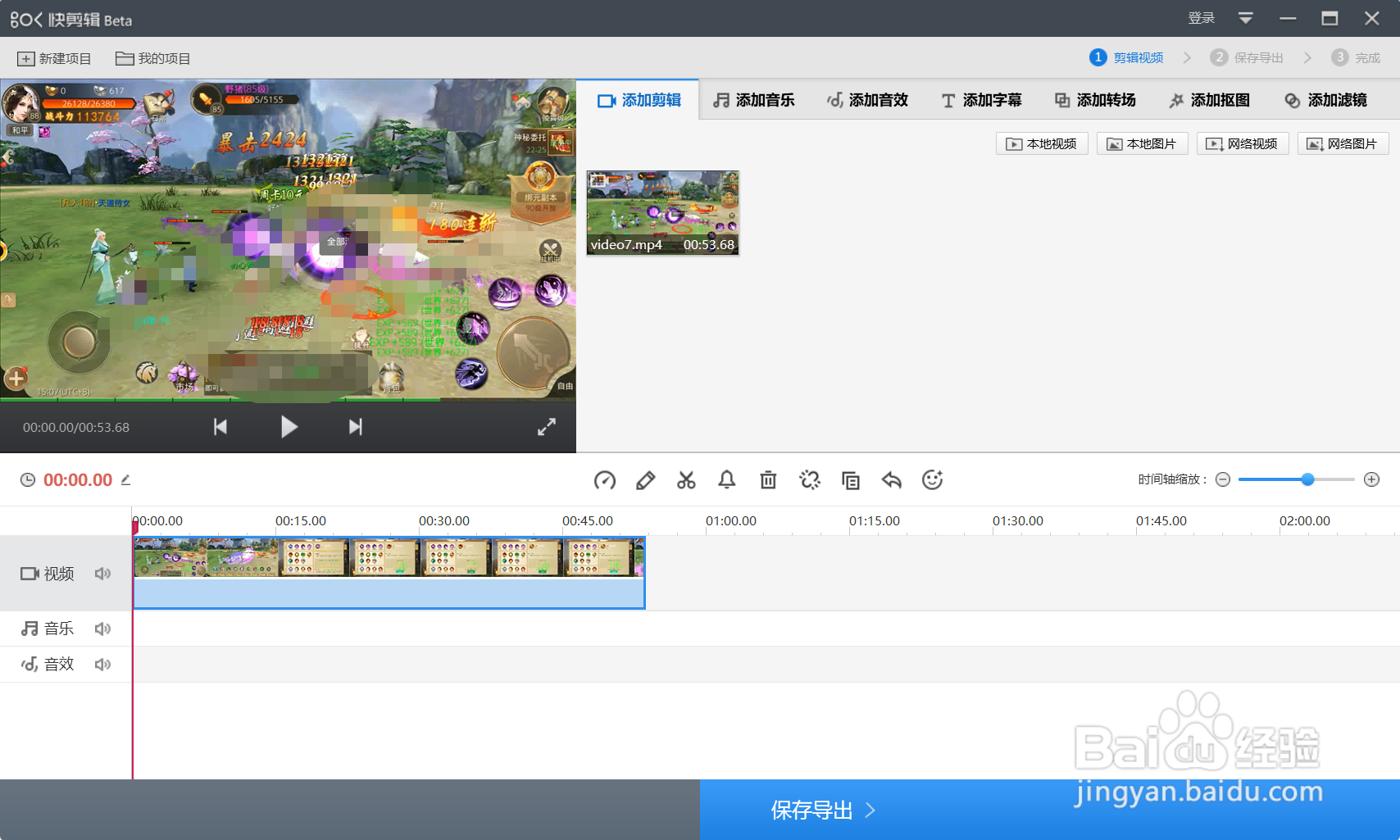Mute the 视频 video track

[102, 573]
